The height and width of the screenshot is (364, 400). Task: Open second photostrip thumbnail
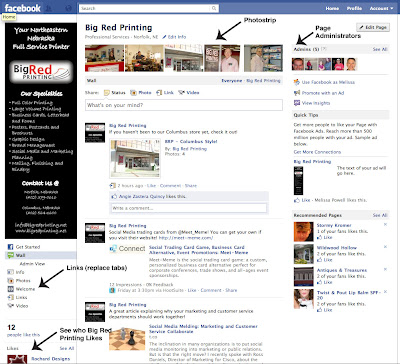(x=144, y=58)
